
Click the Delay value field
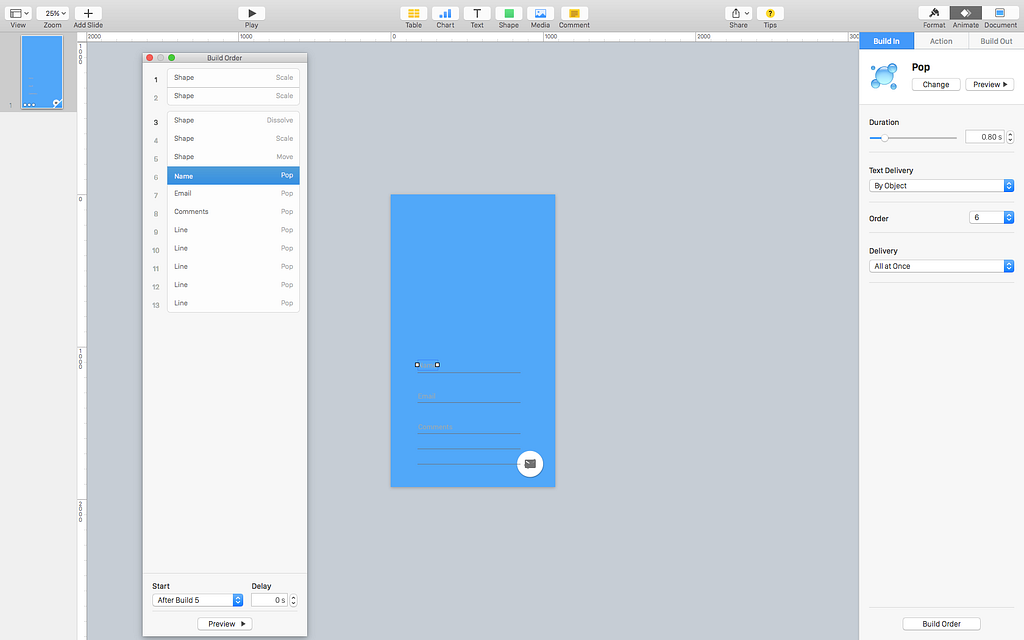[x=269, y=600]
